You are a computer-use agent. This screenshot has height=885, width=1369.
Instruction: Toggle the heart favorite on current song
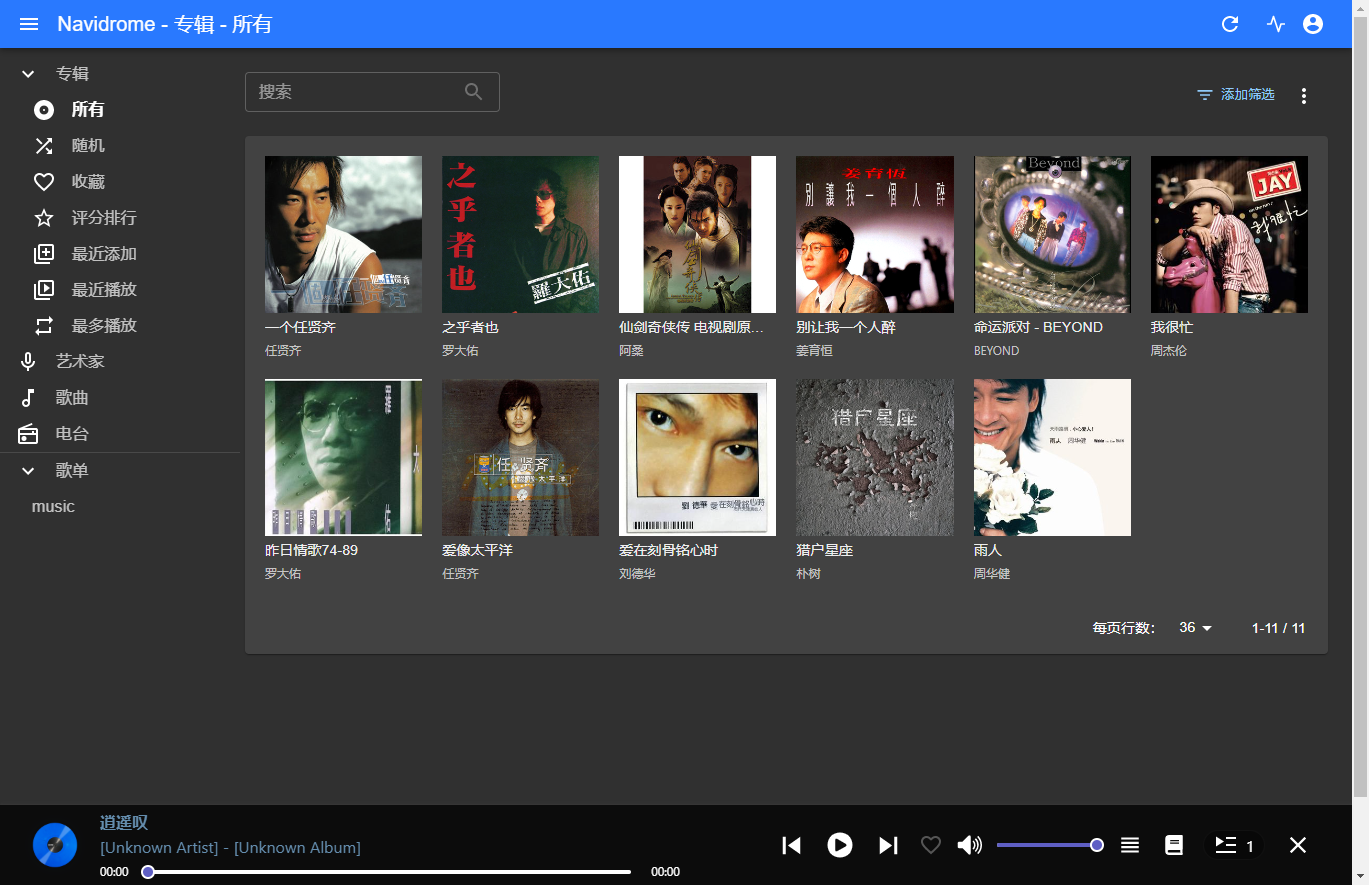pyautogui.click(x=931, y=845)
